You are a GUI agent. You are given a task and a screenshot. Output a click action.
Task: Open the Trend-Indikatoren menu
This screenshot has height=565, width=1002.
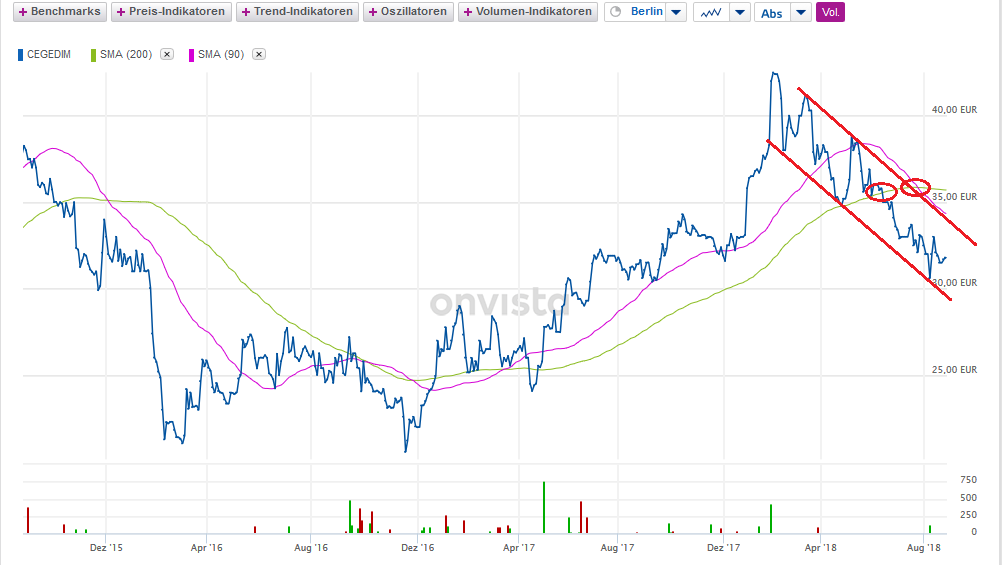point(297,12)
